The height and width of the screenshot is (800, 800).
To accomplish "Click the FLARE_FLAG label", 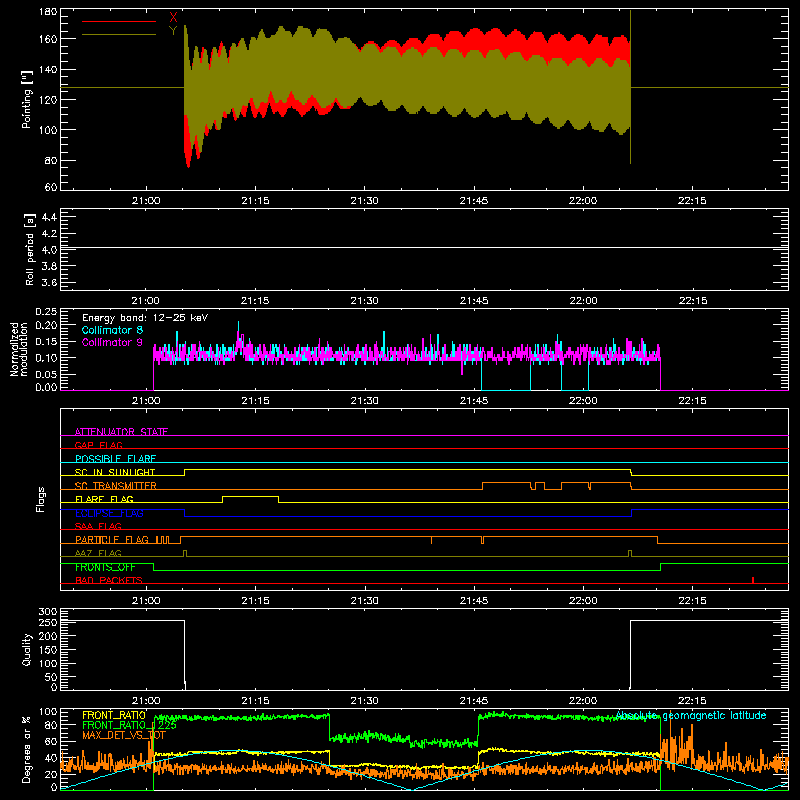I will (104, 499).
